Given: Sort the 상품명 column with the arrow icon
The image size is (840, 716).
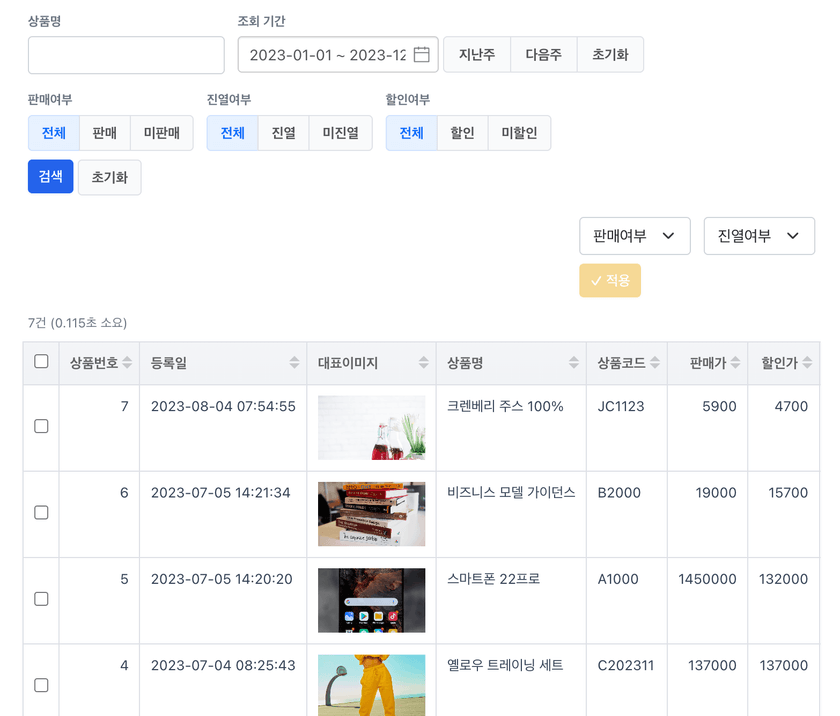Looking at the screenshot, I should point(572,363).
